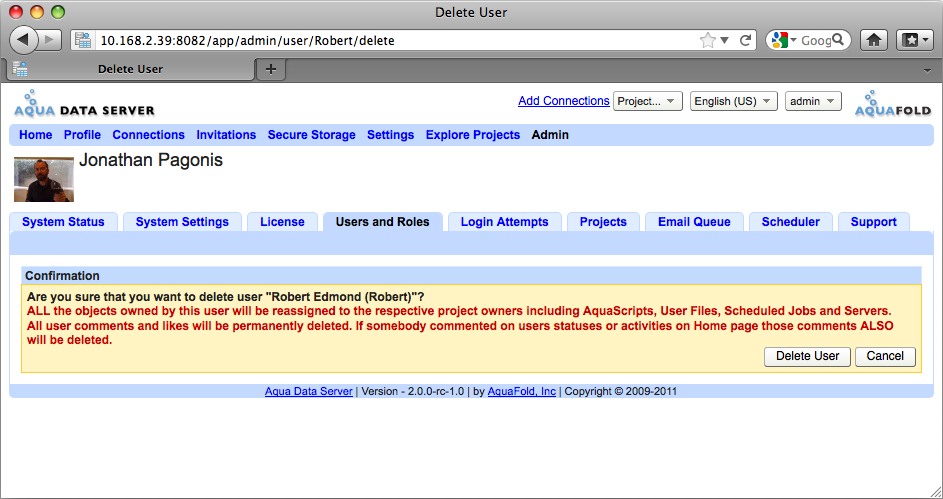Switch to the Projects tab

(603, 222)
